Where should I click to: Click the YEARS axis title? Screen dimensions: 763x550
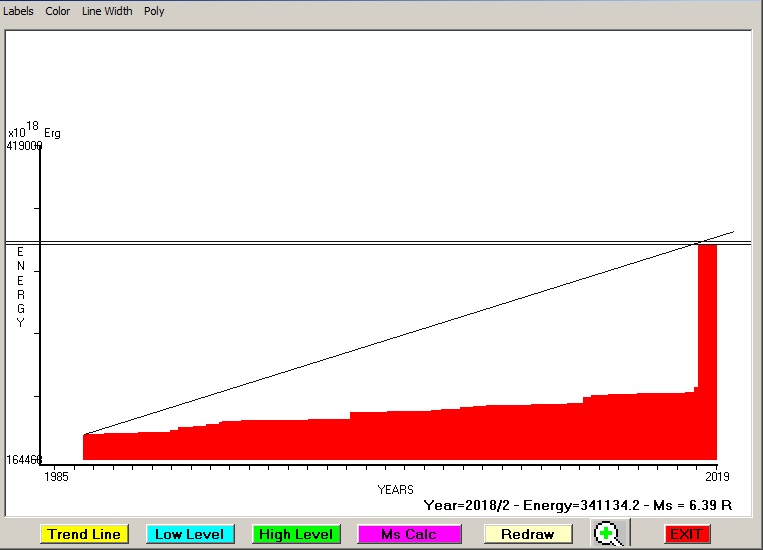(395, 490)
